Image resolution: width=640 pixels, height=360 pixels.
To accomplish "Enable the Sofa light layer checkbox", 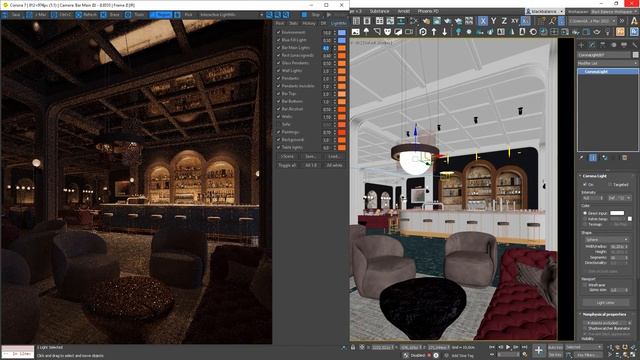I will 278,124.
